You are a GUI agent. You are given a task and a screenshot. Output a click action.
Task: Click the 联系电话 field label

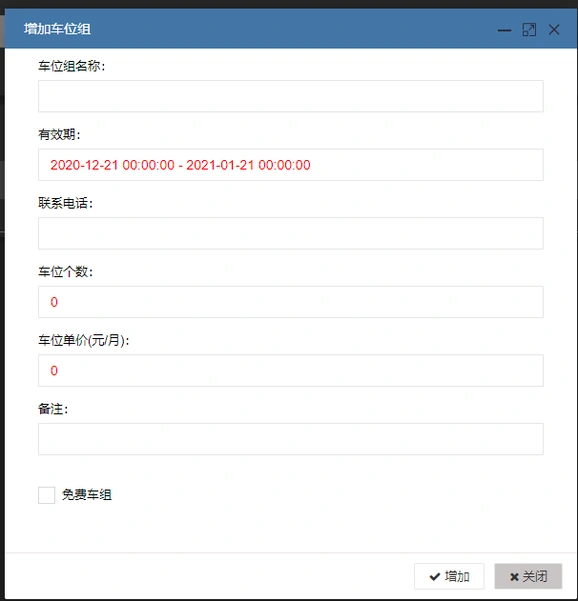click(65, 203)
